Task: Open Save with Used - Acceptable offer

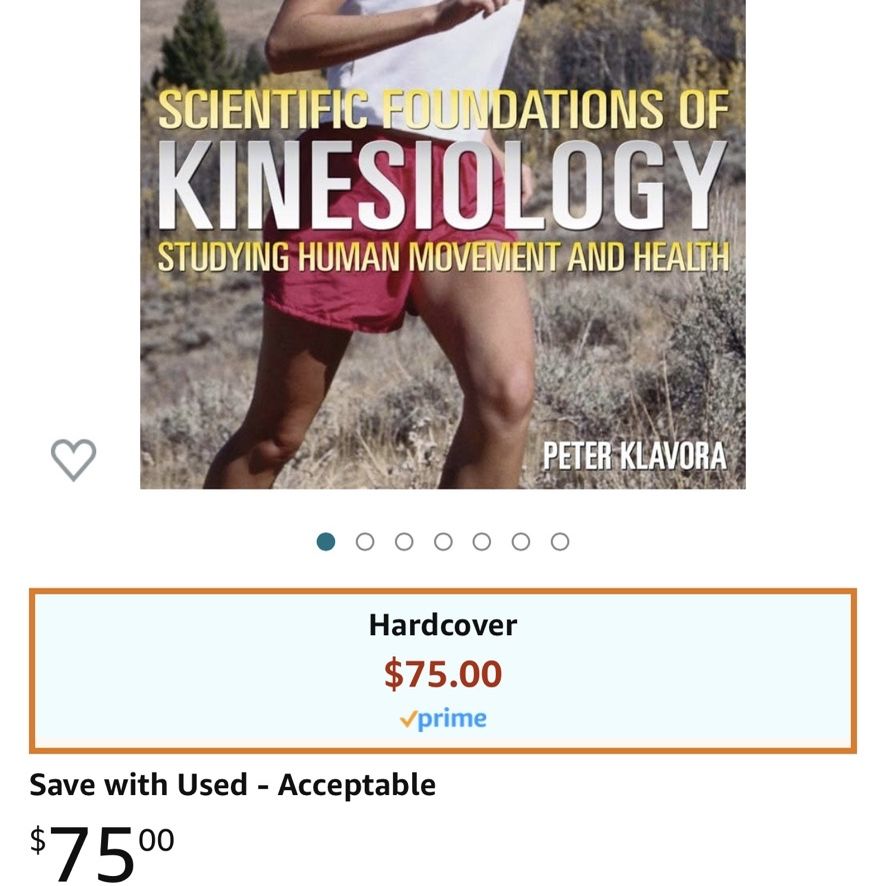Action: [x=232, y=785]
